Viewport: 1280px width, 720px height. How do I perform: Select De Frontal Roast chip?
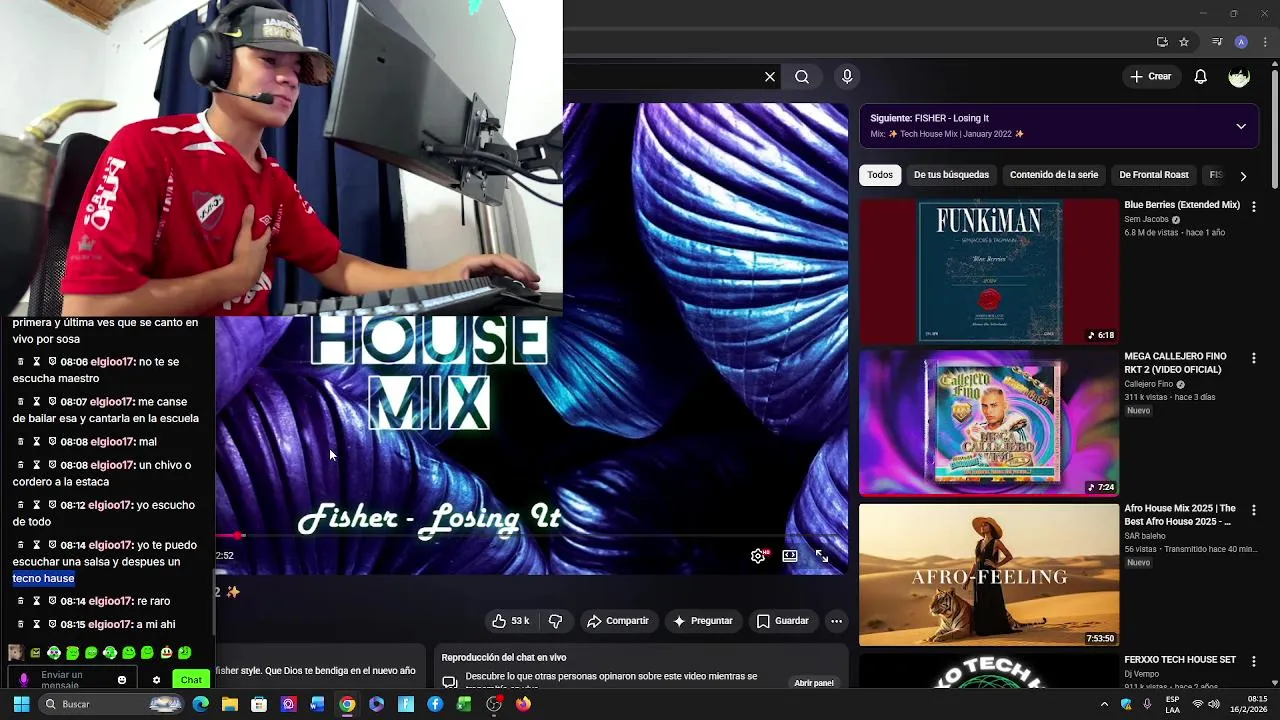1154,175
